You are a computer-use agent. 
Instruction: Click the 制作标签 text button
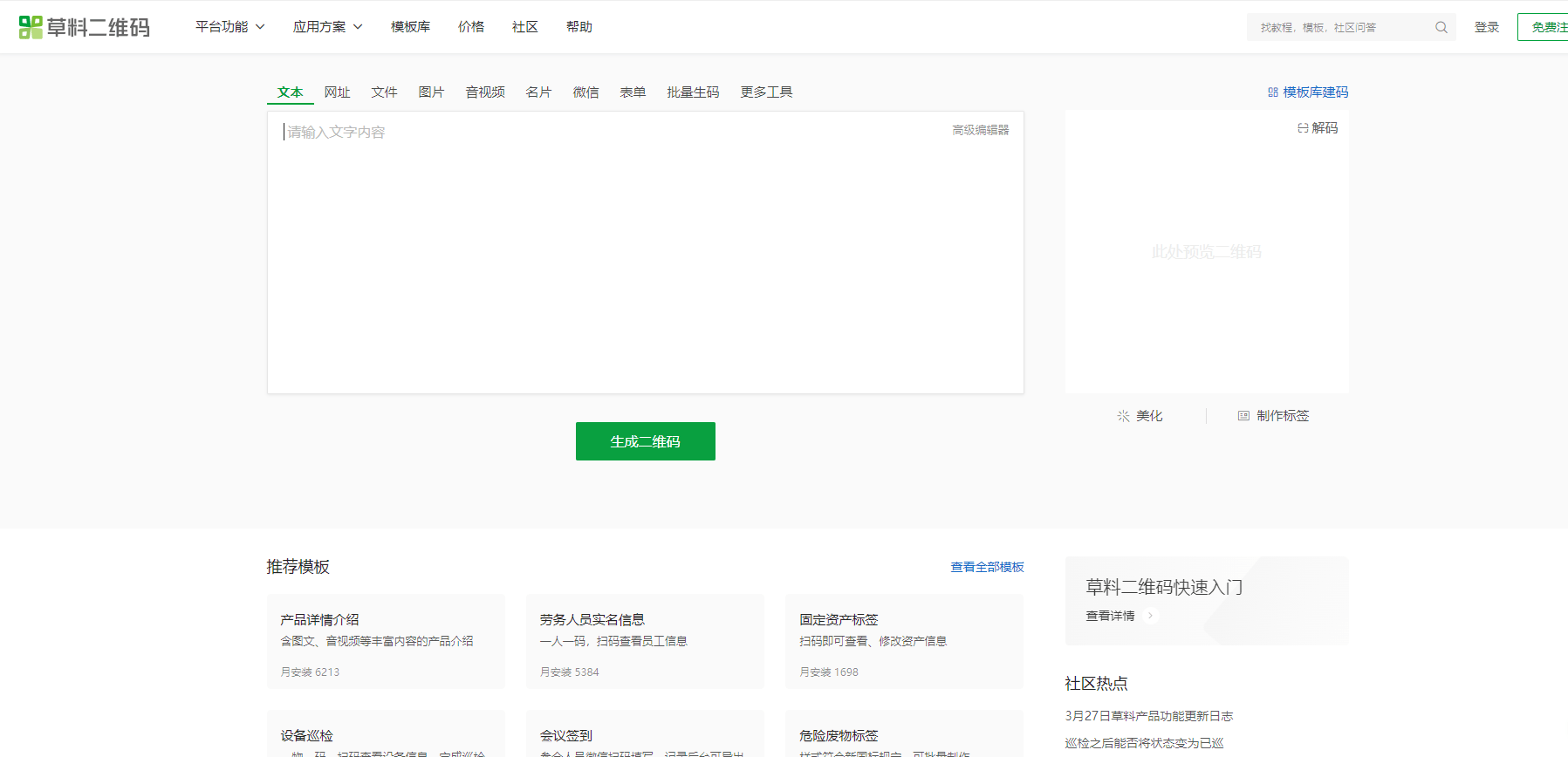[1283, 416]
